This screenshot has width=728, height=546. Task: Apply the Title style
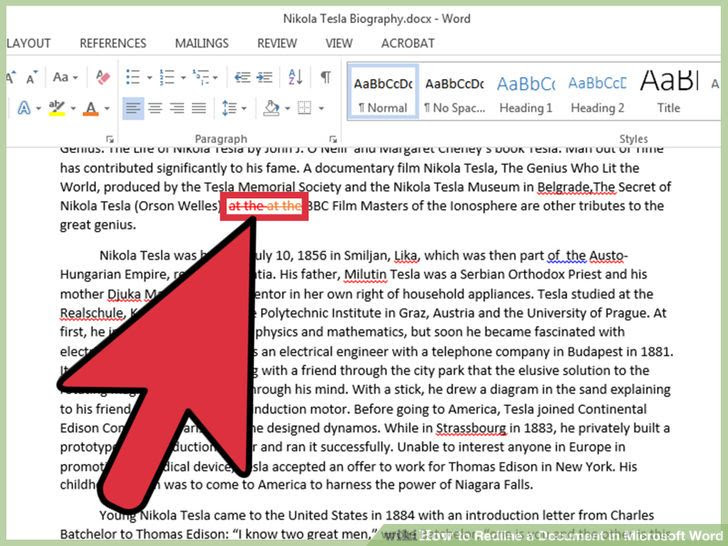point(669,92)
